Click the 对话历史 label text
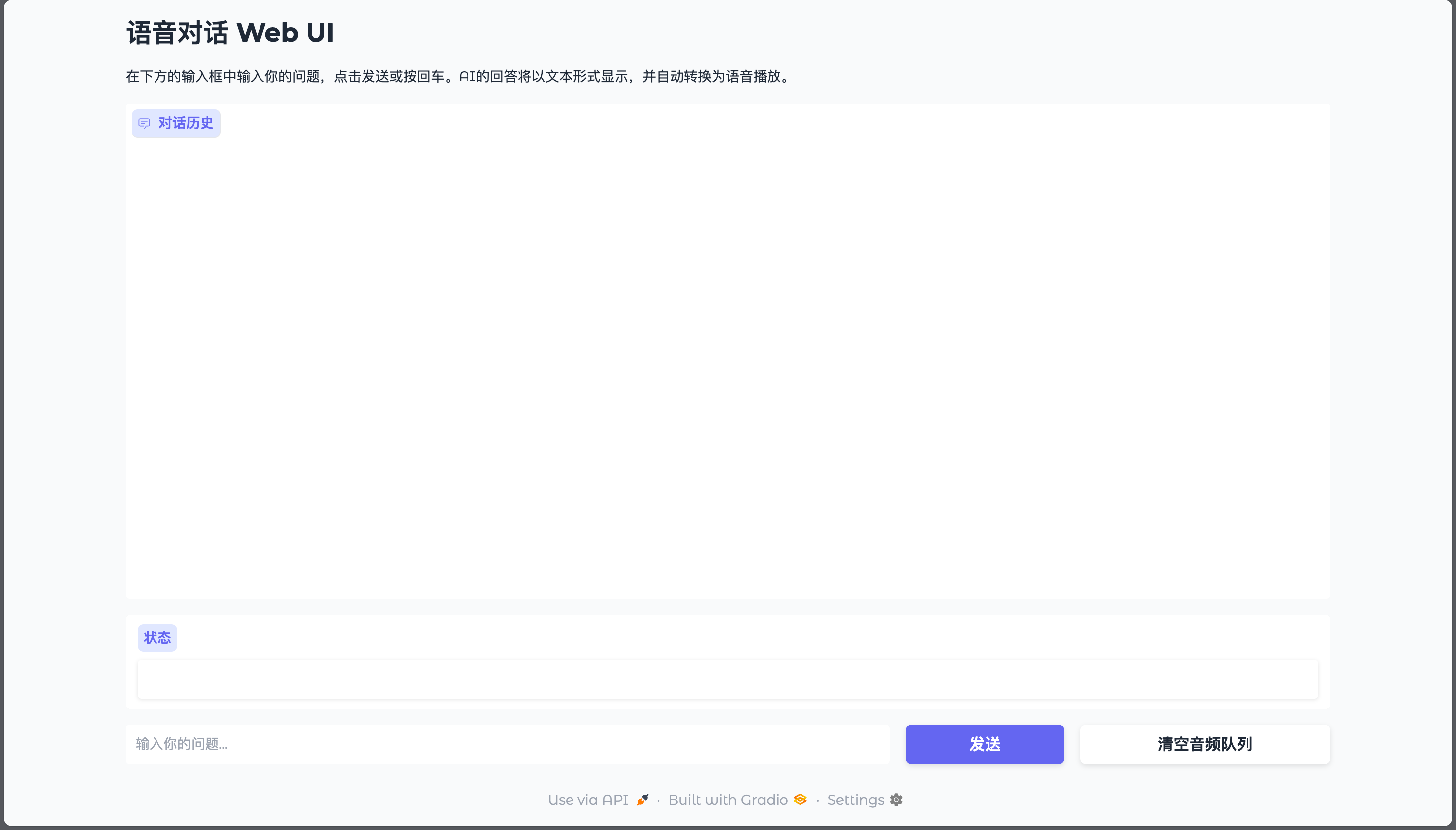This screenshot has width=1456, height=830. point(186,123)
